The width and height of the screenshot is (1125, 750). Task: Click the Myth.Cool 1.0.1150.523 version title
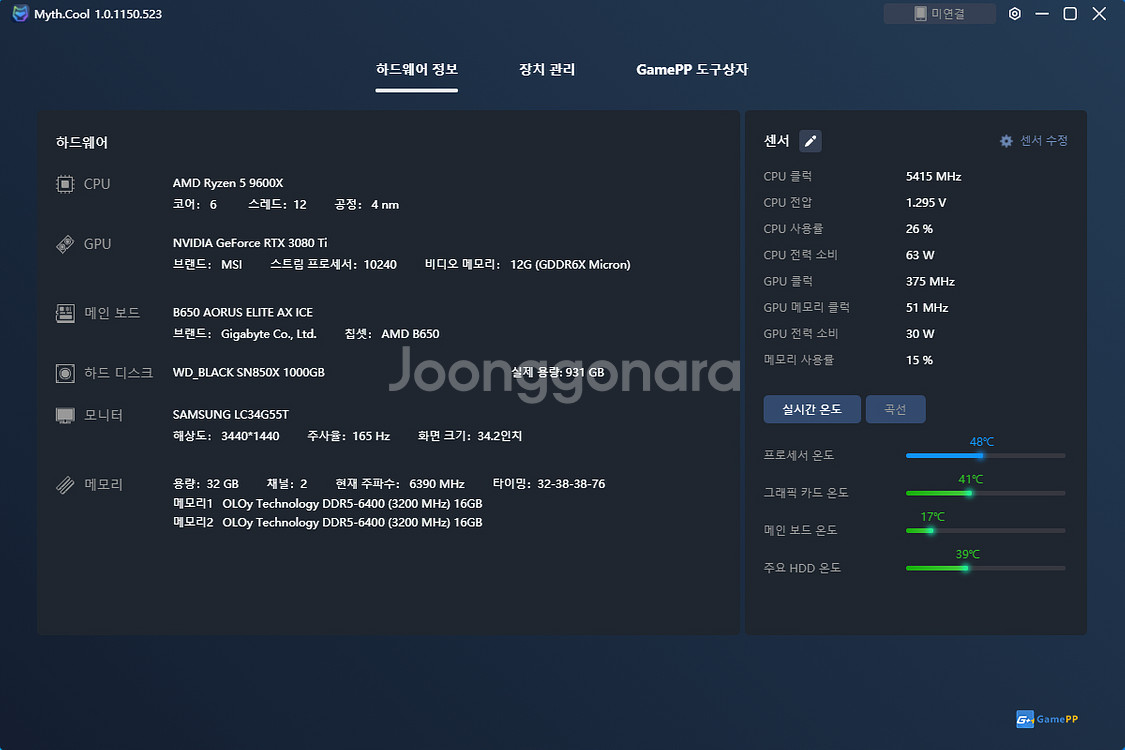(98, 14)
